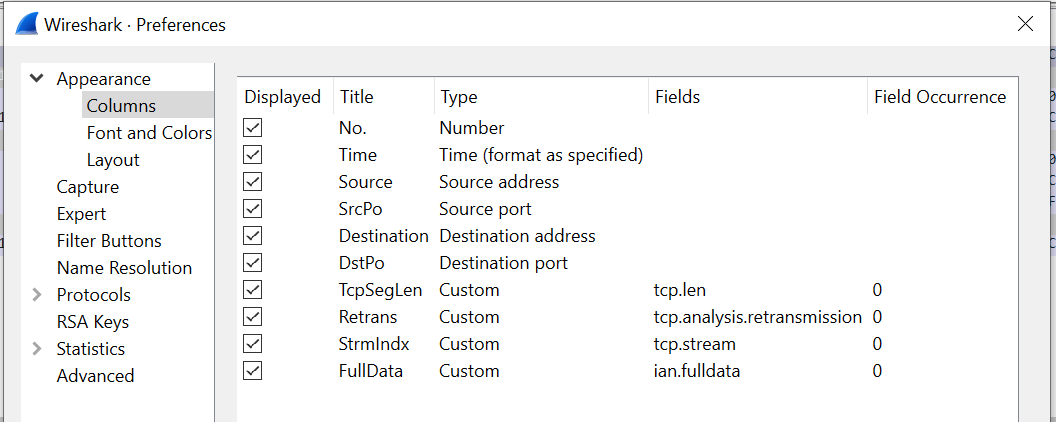Go to Name Resolution settings
Viewport: 1056px width, 422px height.
coord(124,268)
